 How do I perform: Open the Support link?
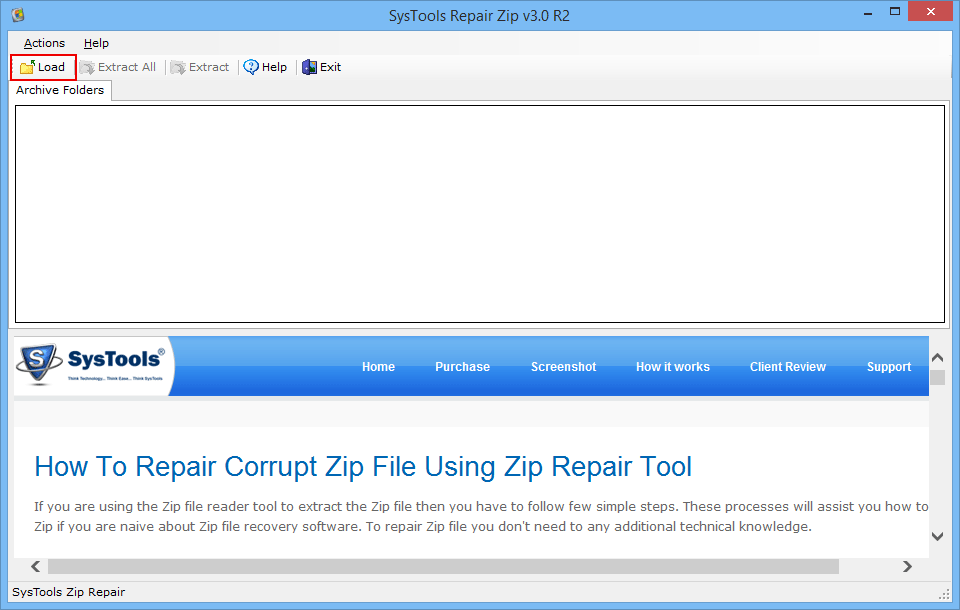(889, 367)
